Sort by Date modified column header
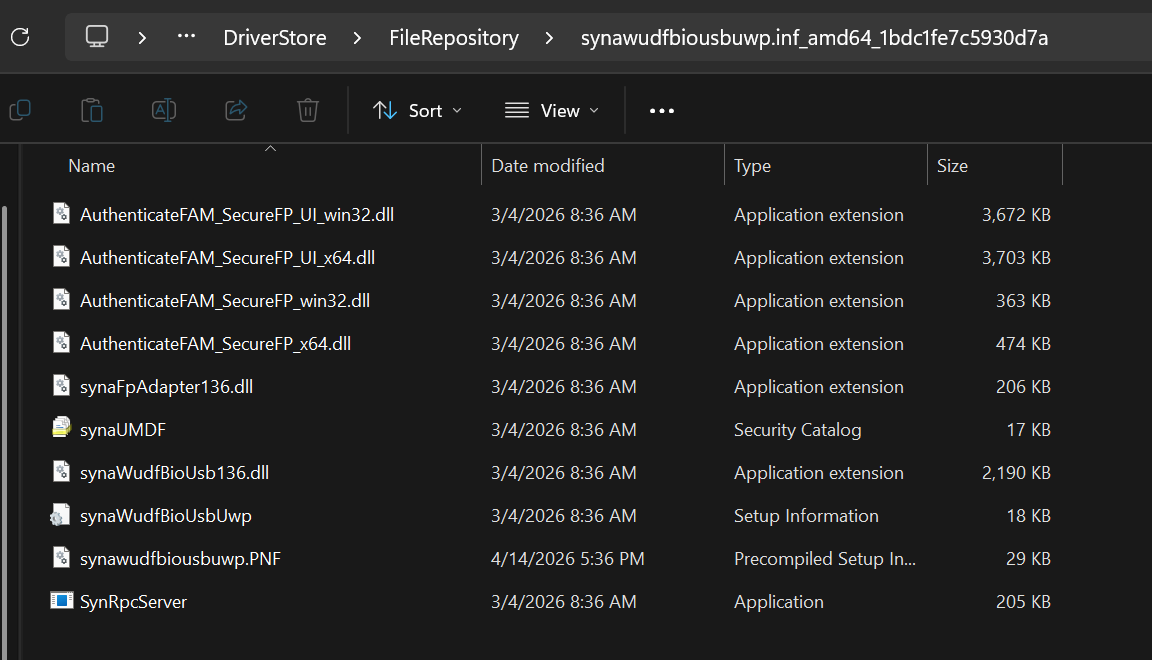The width and height of the screenshot is (1152, 660). coord(548,165)
